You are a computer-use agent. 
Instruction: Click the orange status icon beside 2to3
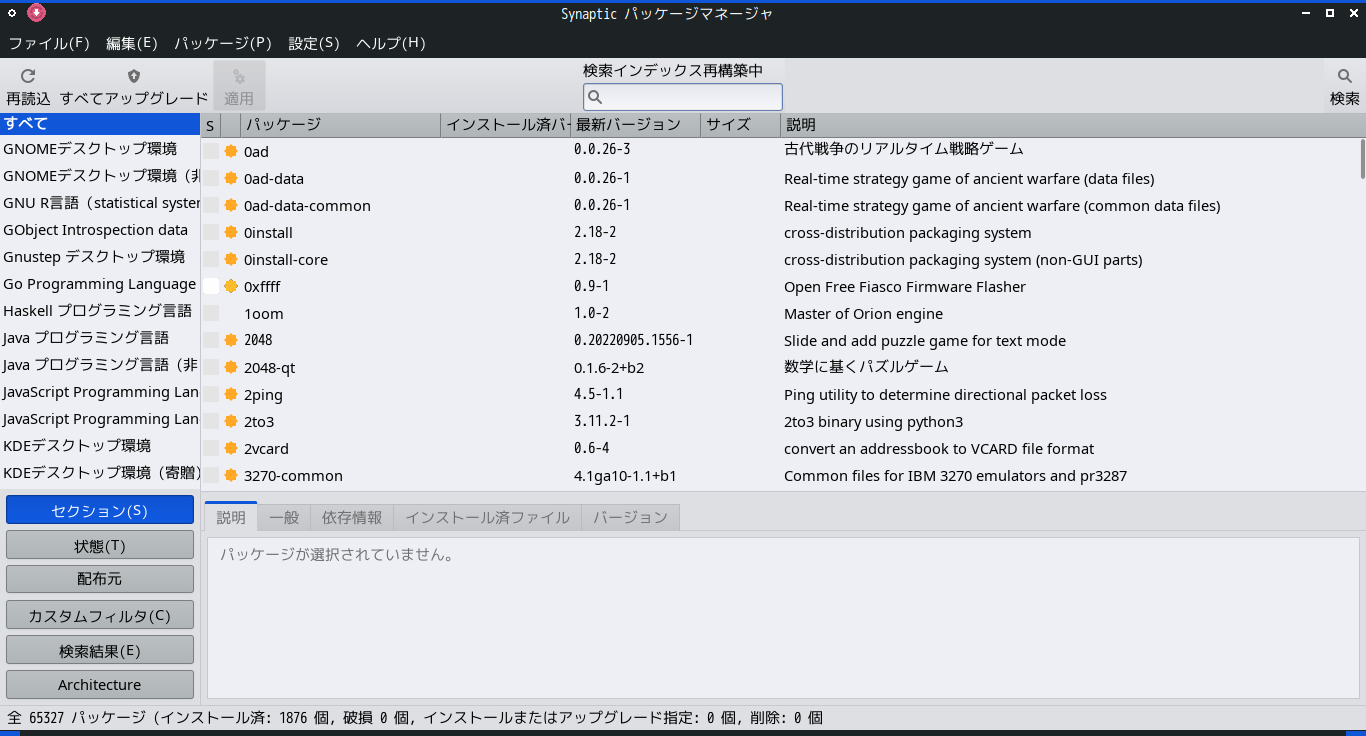click(231, 421)
